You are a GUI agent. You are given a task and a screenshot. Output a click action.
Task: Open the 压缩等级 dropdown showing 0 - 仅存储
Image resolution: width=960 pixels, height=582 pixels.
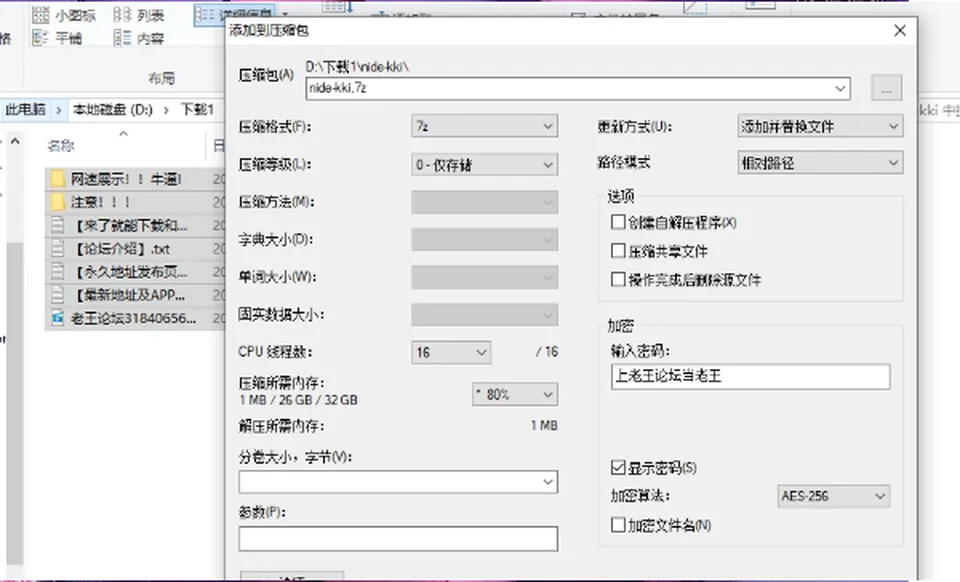484,165
